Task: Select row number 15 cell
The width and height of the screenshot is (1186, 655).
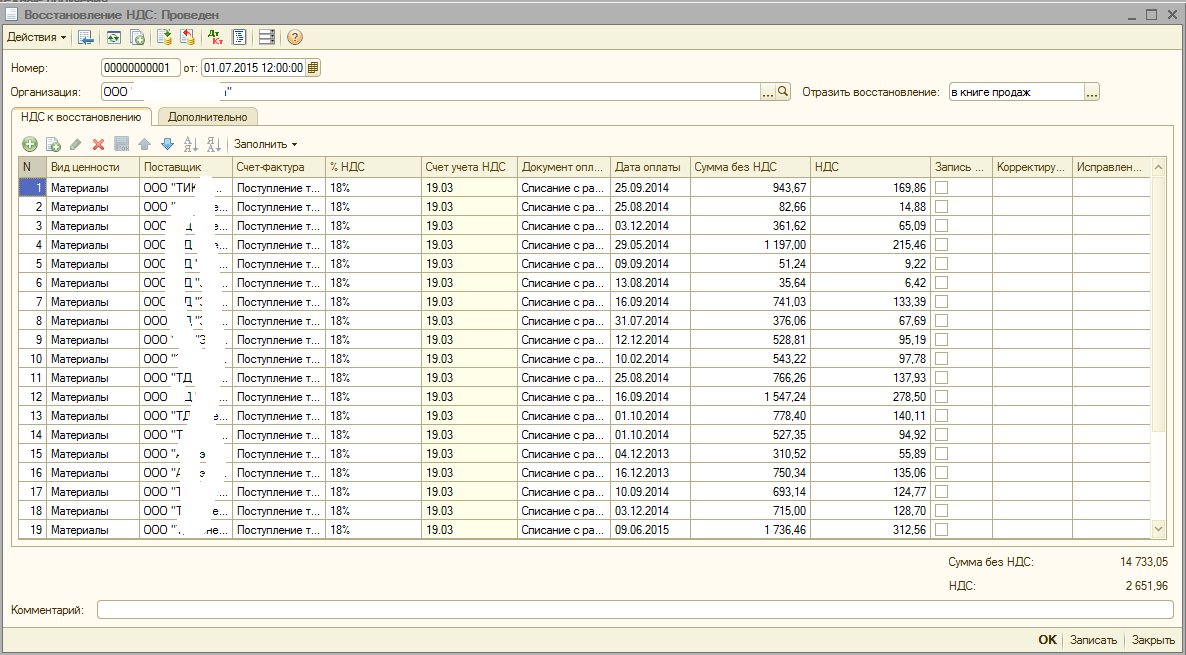Action: (x=33, y=454)
